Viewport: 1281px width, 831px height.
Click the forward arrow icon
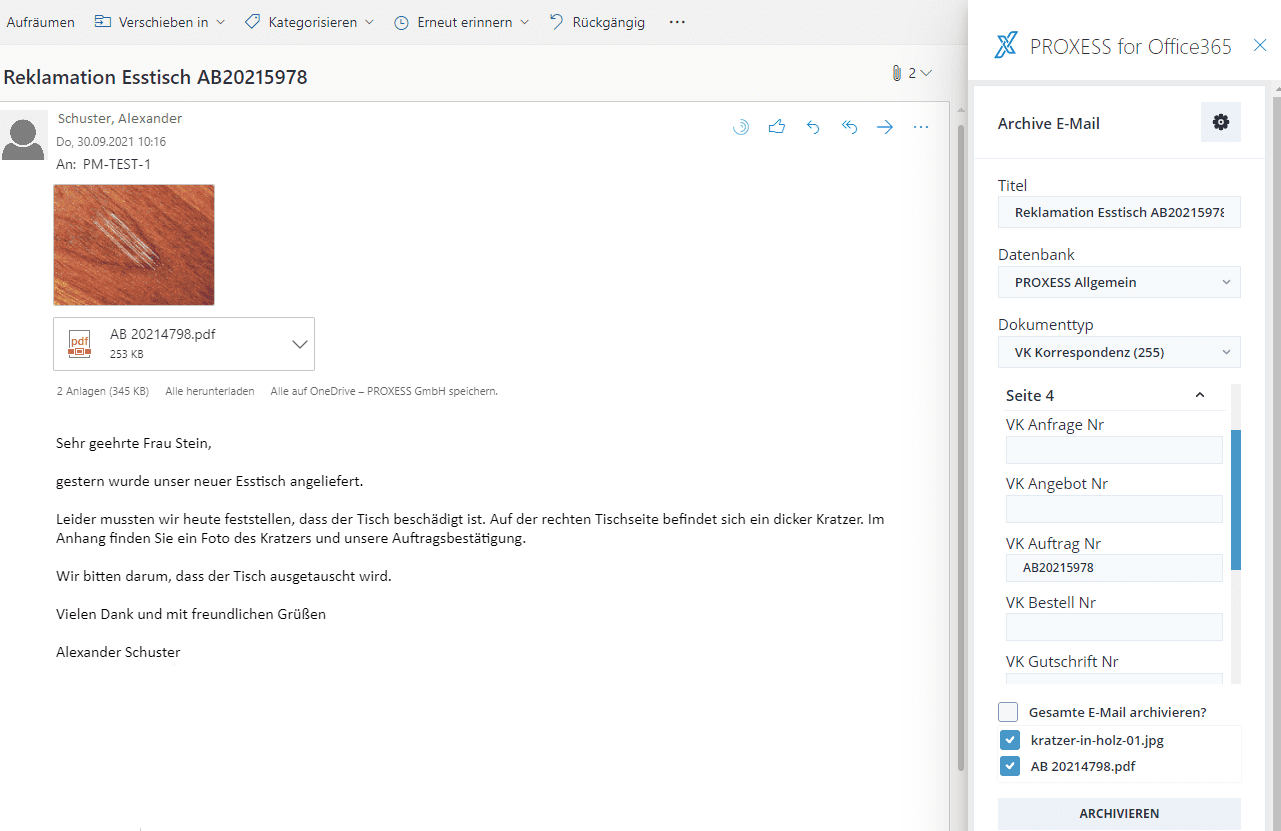click(885, 127)
